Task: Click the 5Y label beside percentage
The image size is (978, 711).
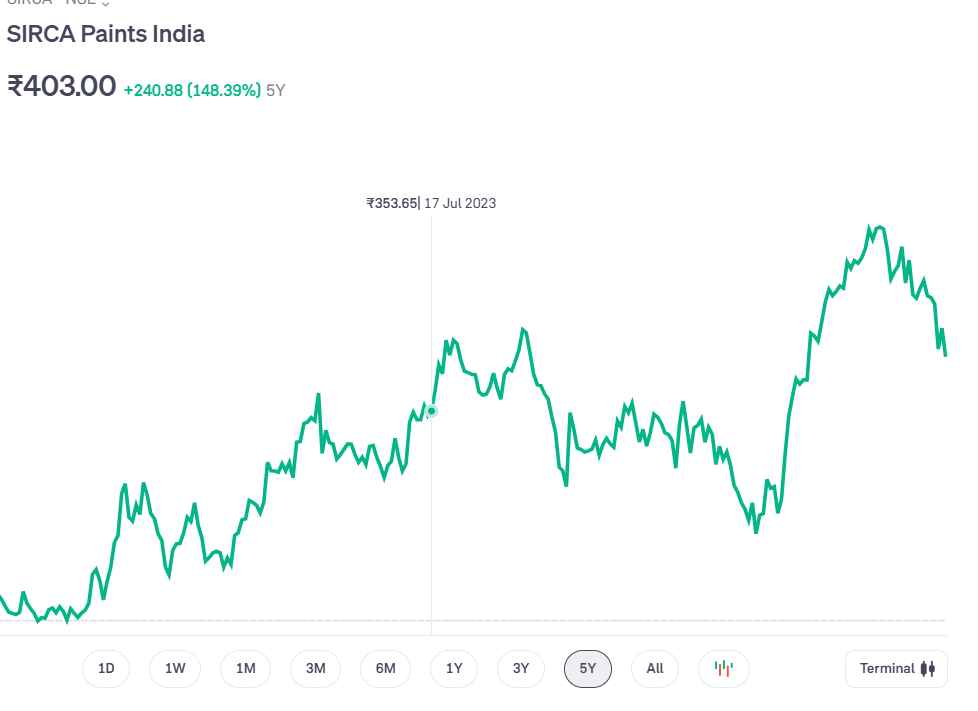Action: point(275,90)
